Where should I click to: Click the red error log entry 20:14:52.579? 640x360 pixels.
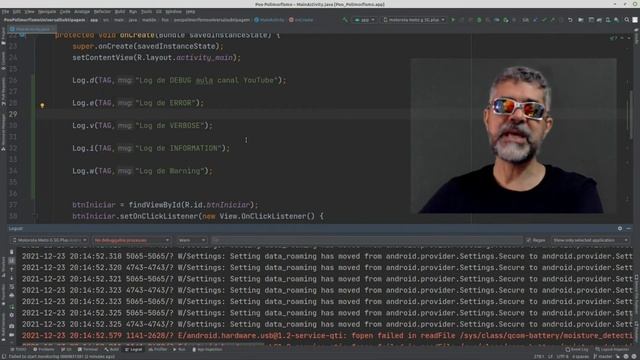pyautogui.click(x=327, y=336)
